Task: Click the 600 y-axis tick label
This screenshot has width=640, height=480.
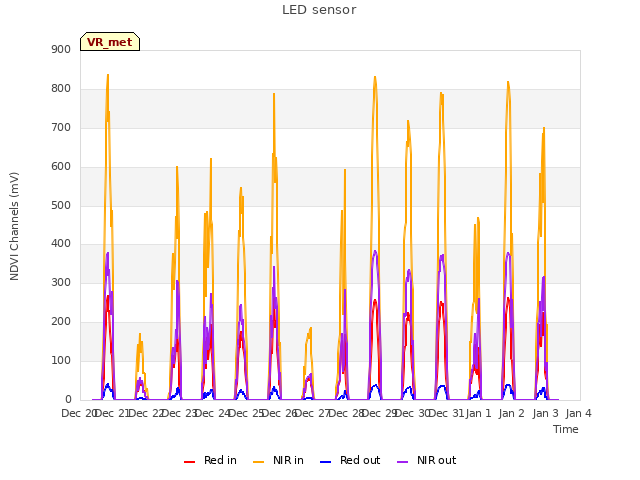Action: (61, 167)
